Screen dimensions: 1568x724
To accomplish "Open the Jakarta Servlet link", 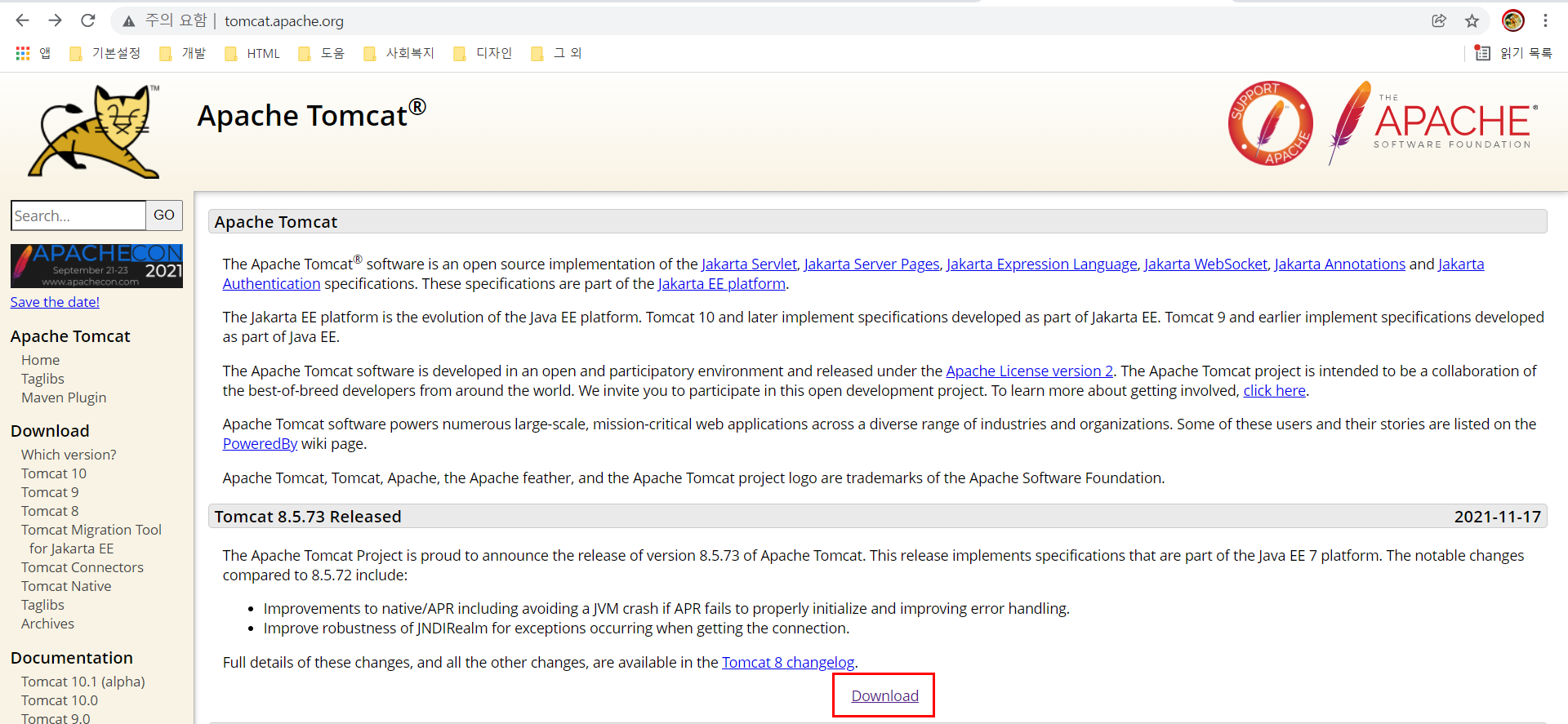I will click(x=749, y=264).
